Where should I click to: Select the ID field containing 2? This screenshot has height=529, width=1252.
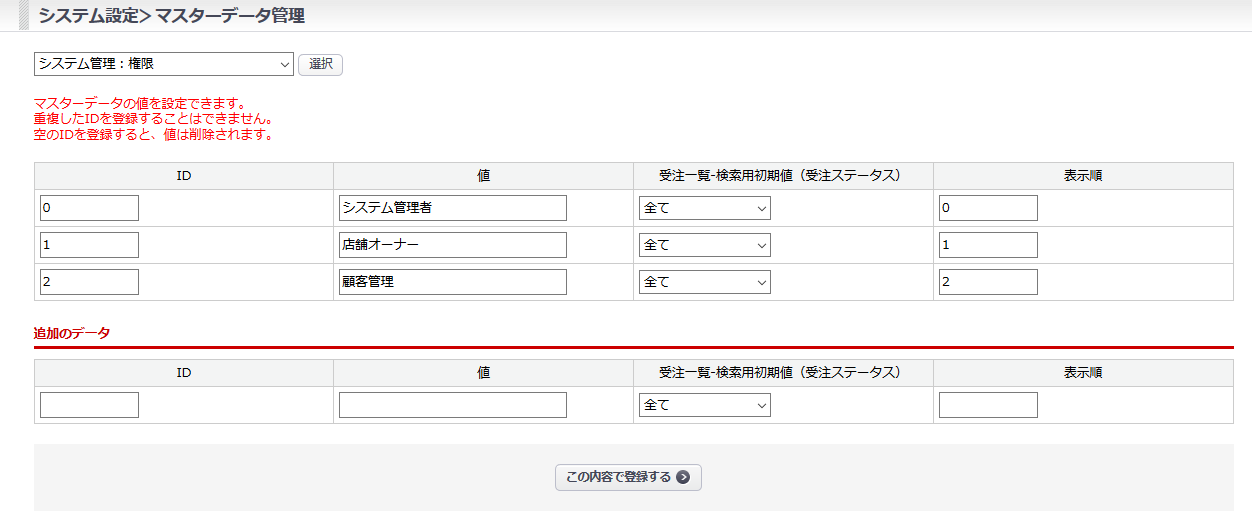tap(89, 282)
